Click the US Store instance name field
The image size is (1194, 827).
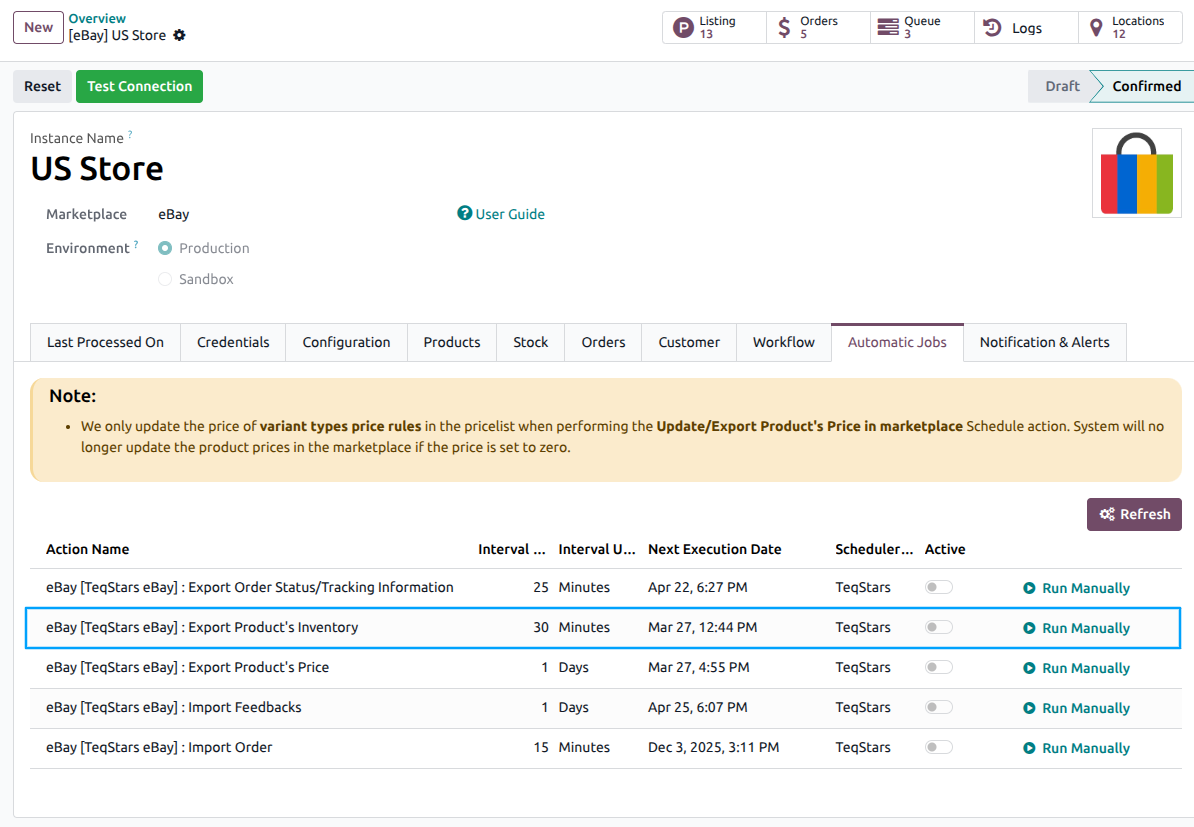[97, 168]
